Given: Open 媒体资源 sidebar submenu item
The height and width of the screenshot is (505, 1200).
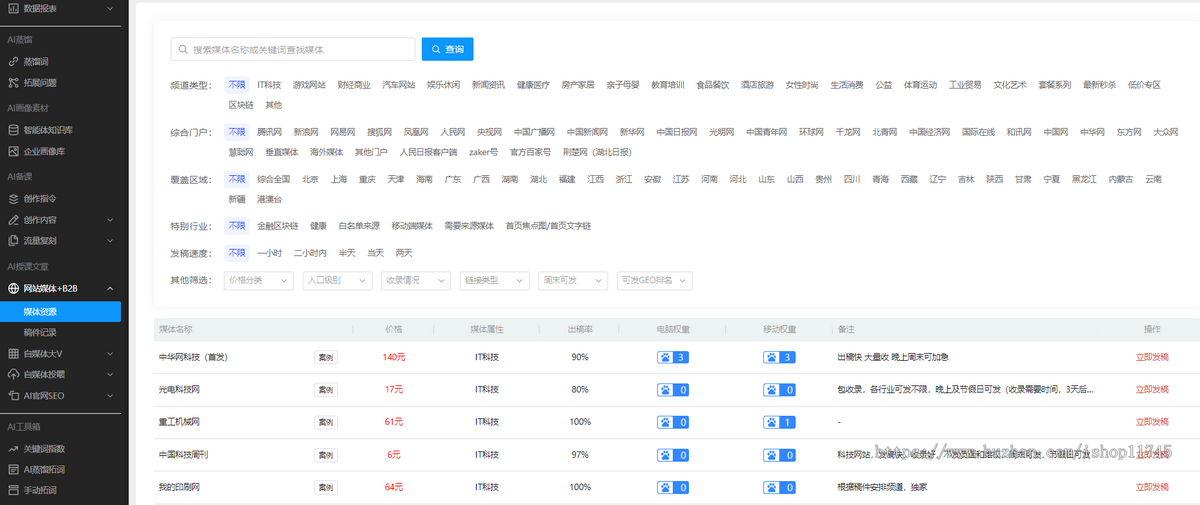Looking at the screenshot, I should tap(60, 311).
